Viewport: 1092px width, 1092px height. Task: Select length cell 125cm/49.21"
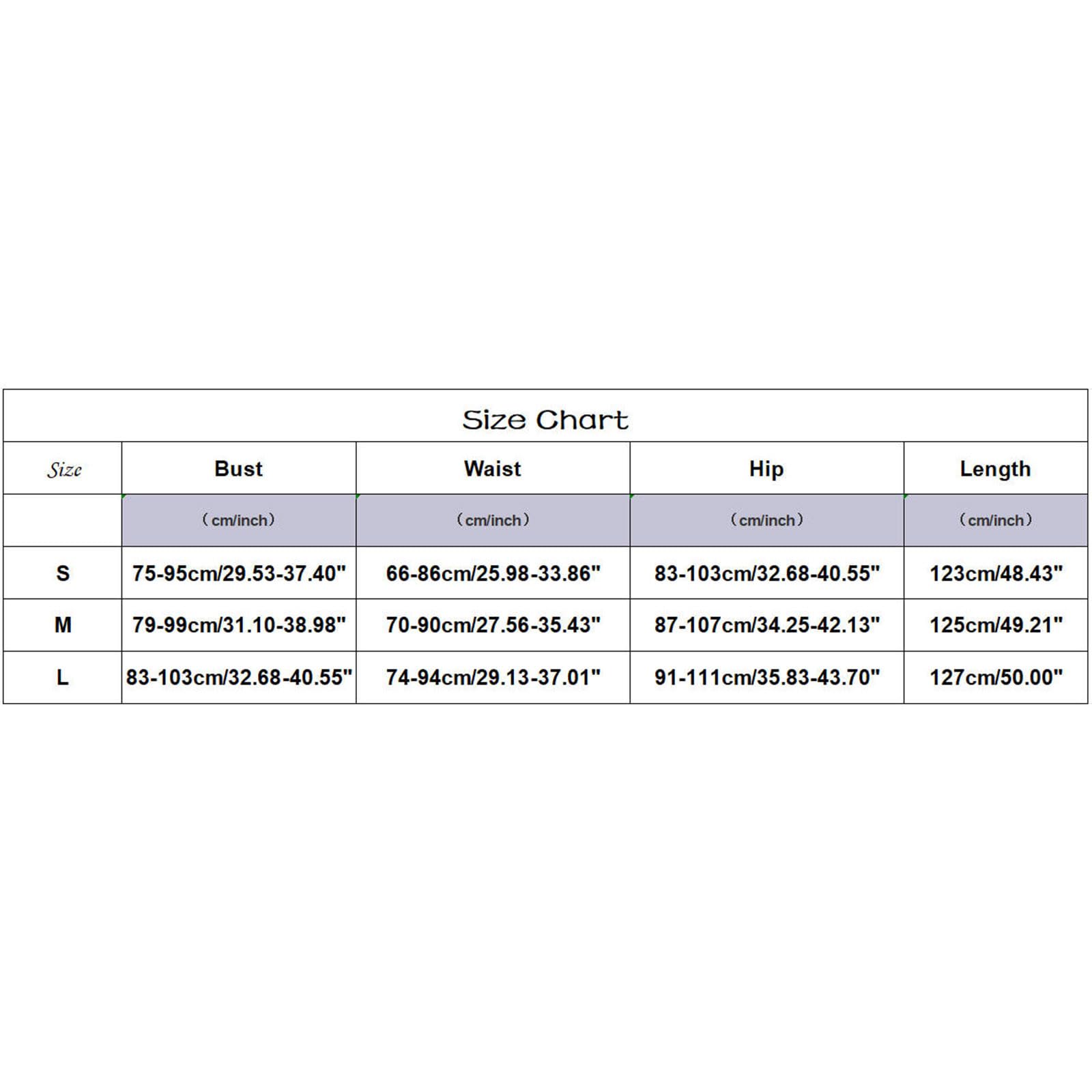click(995, 624)
